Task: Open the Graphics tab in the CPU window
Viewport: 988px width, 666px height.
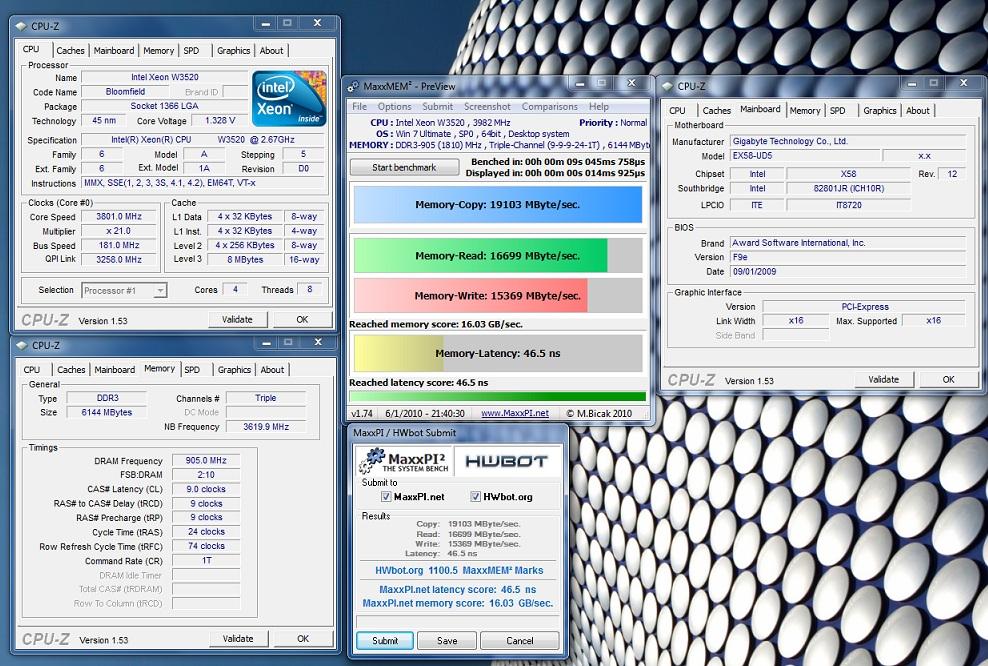Action: 233,50
